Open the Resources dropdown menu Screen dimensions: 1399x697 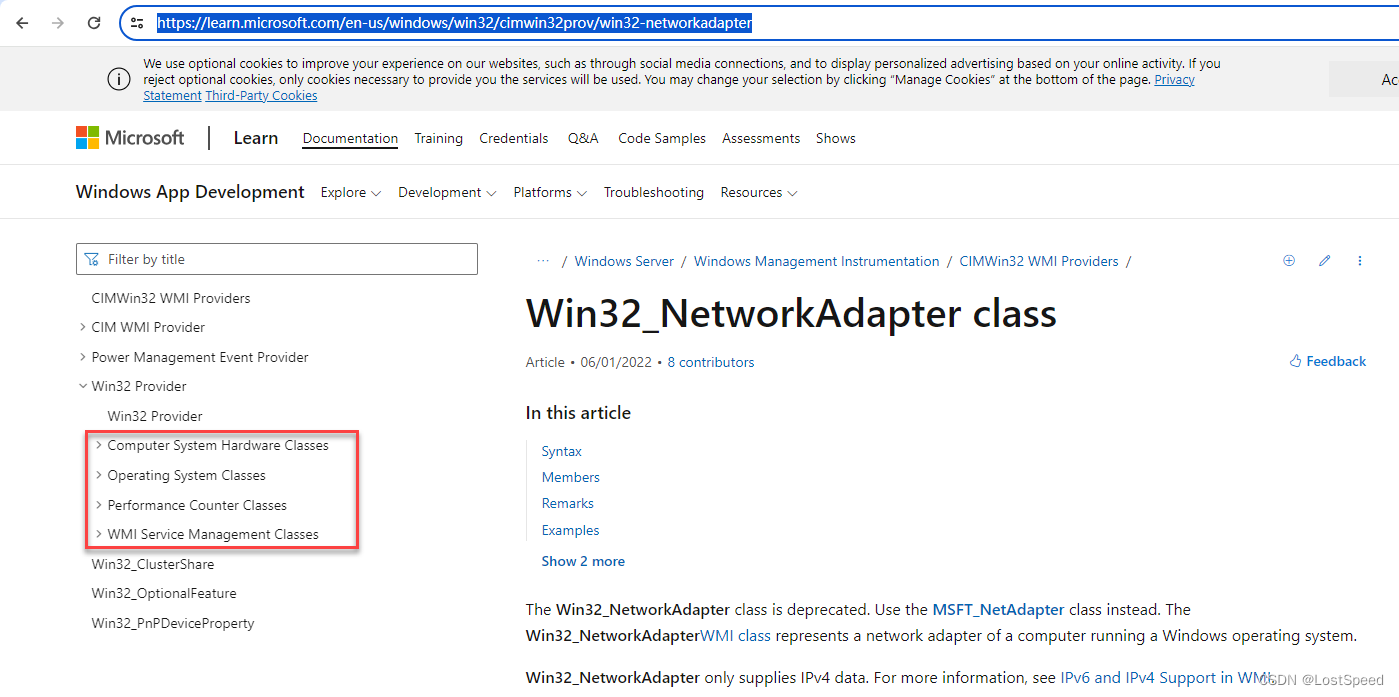pyautogui.click(x=759, y=192)
